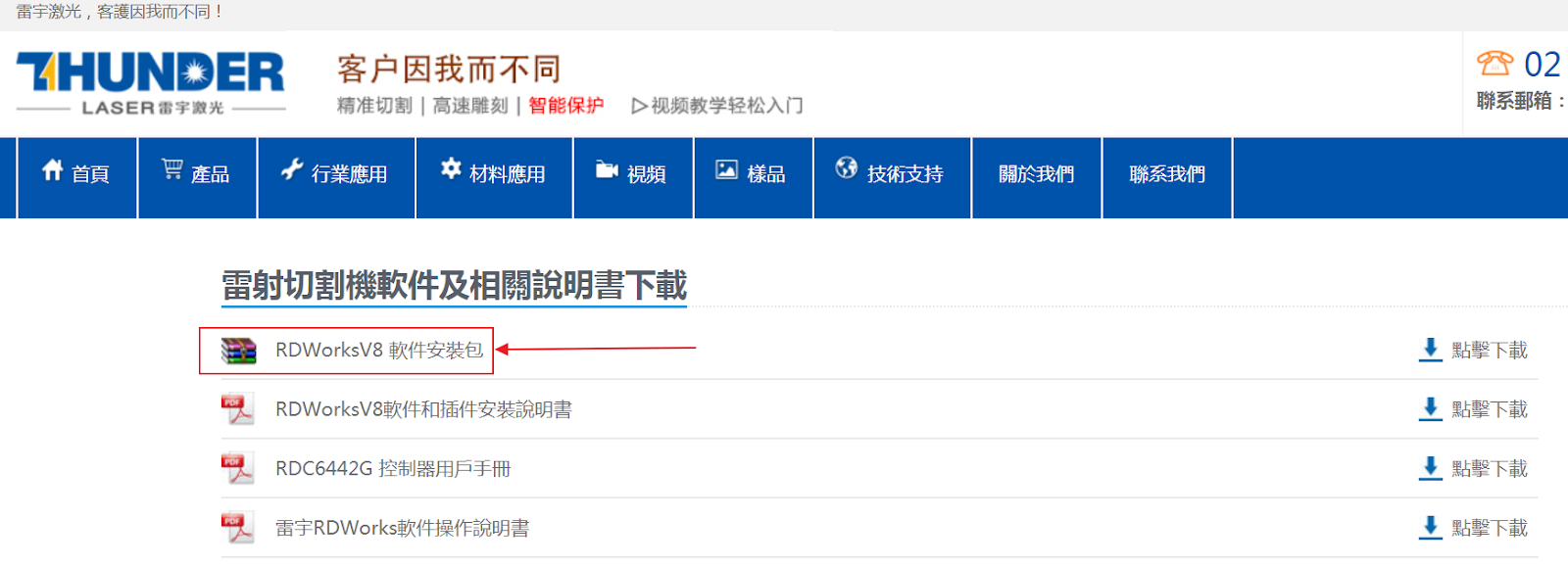Click the video camera icon beside 視頻
Viewport: 1568px width, 566px height.
(607, 170)
